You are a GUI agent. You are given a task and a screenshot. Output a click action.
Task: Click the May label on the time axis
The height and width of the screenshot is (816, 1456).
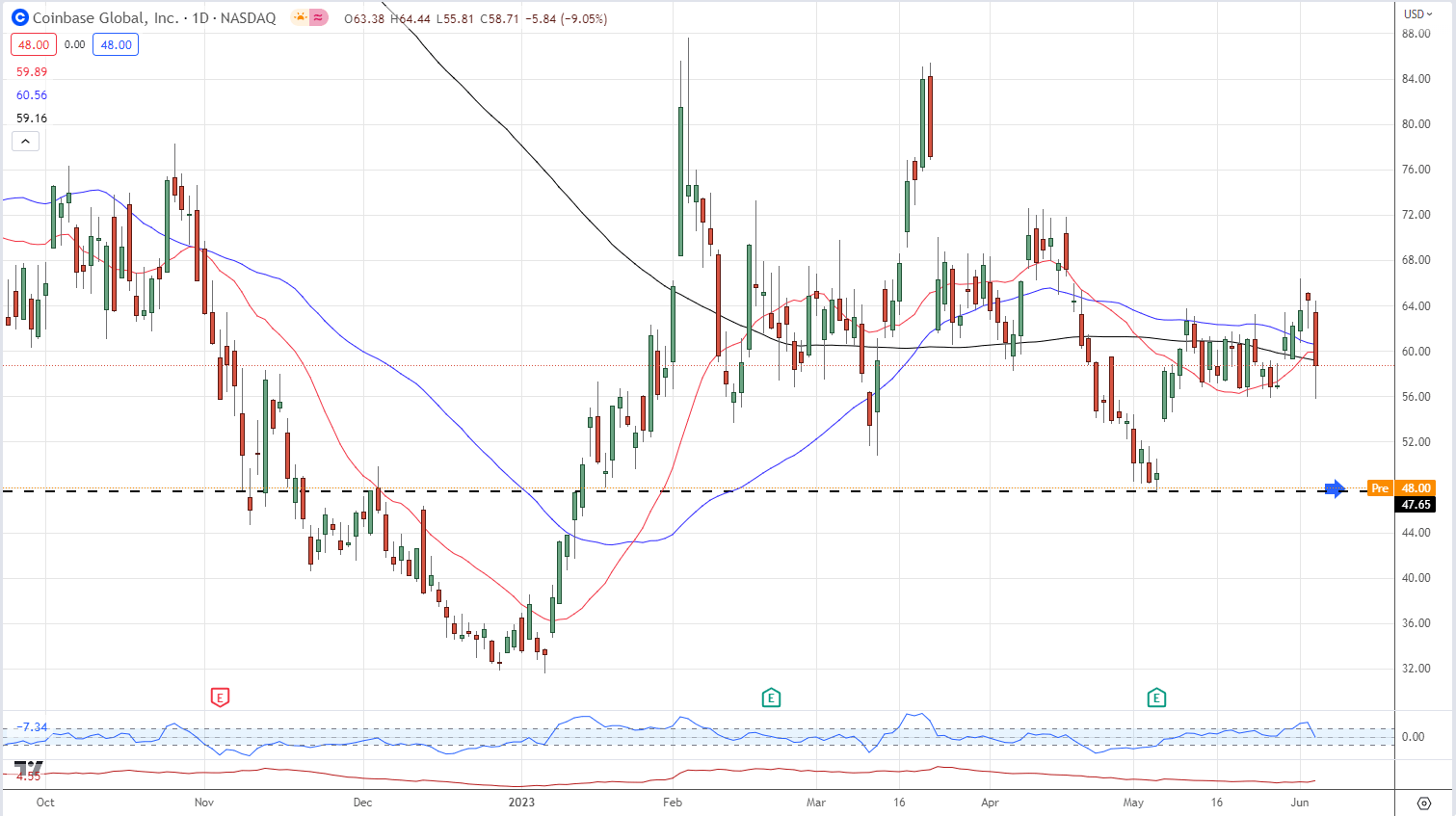1133,803
